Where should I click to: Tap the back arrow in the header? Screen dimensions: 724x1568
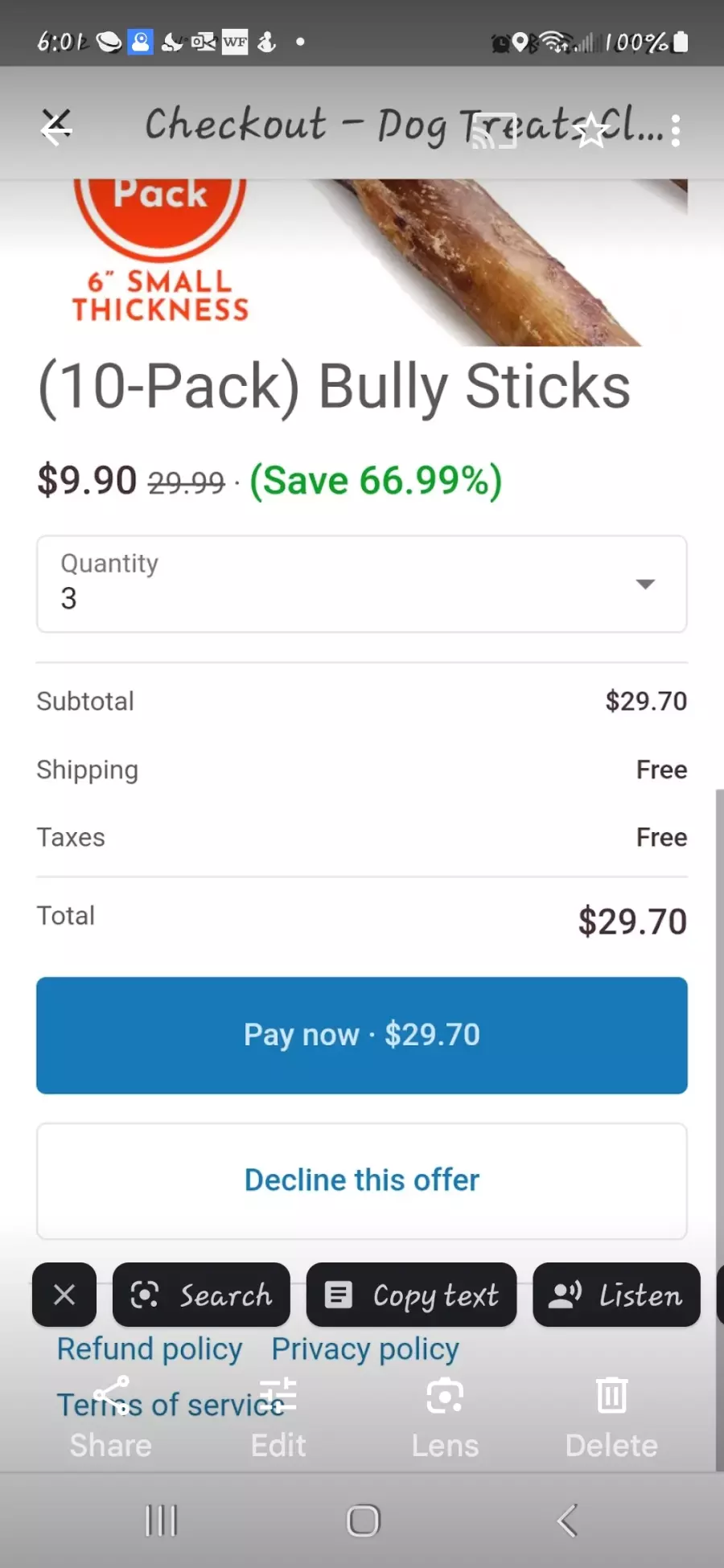coord(56,127)
